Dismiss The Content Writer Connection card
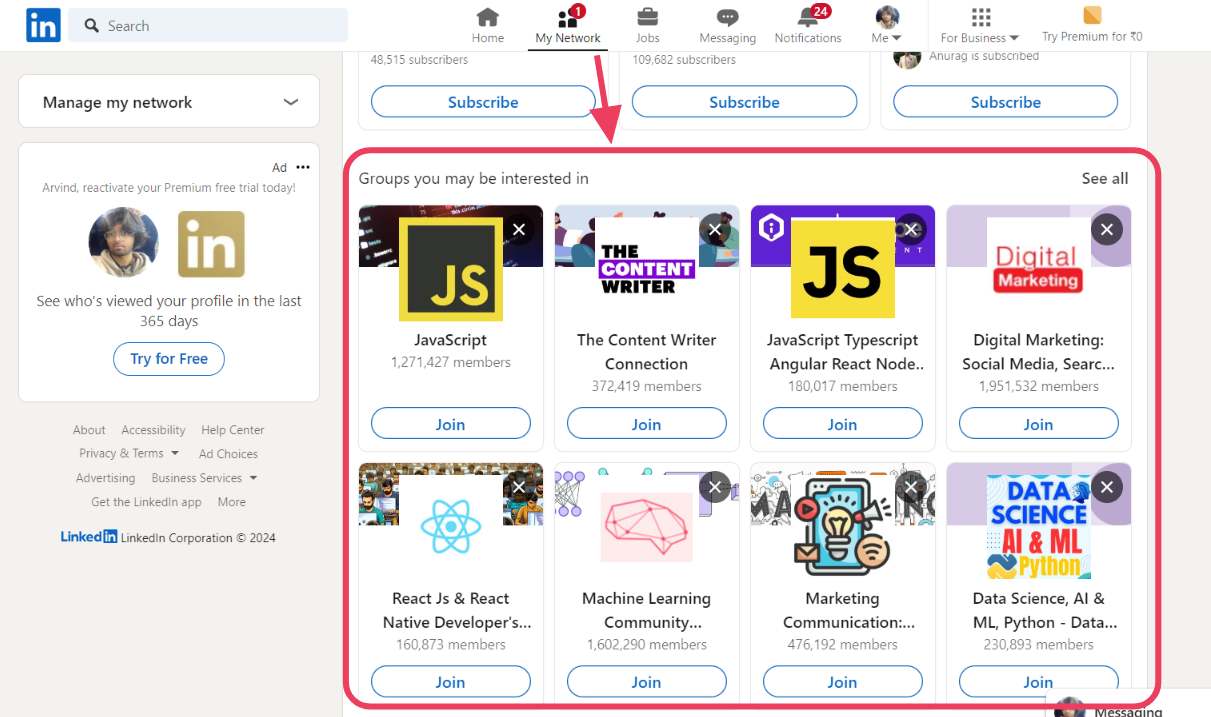The image size is (1211, 717). click(714, 229)
